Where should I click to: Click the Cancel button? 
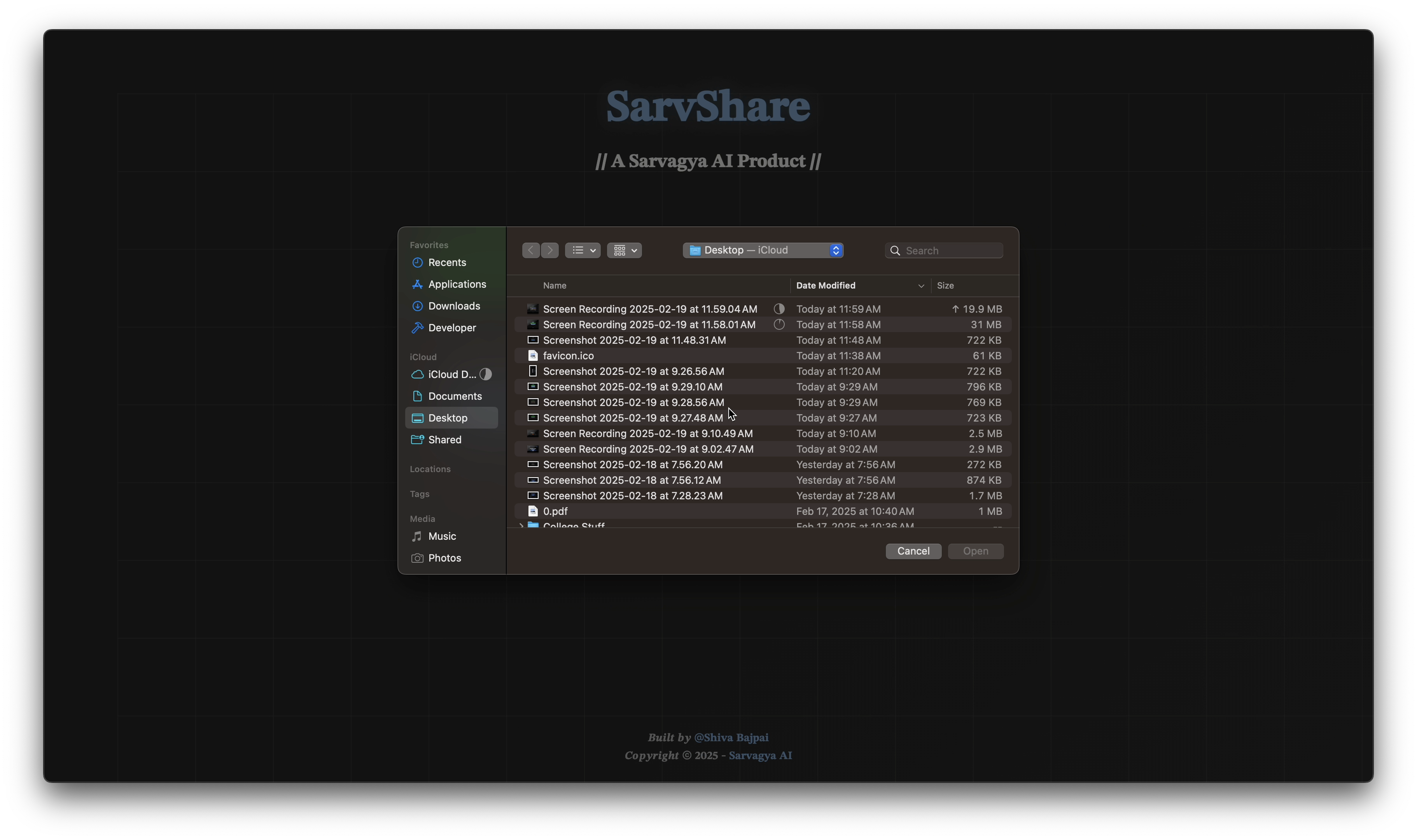click(x=913, y=551)
